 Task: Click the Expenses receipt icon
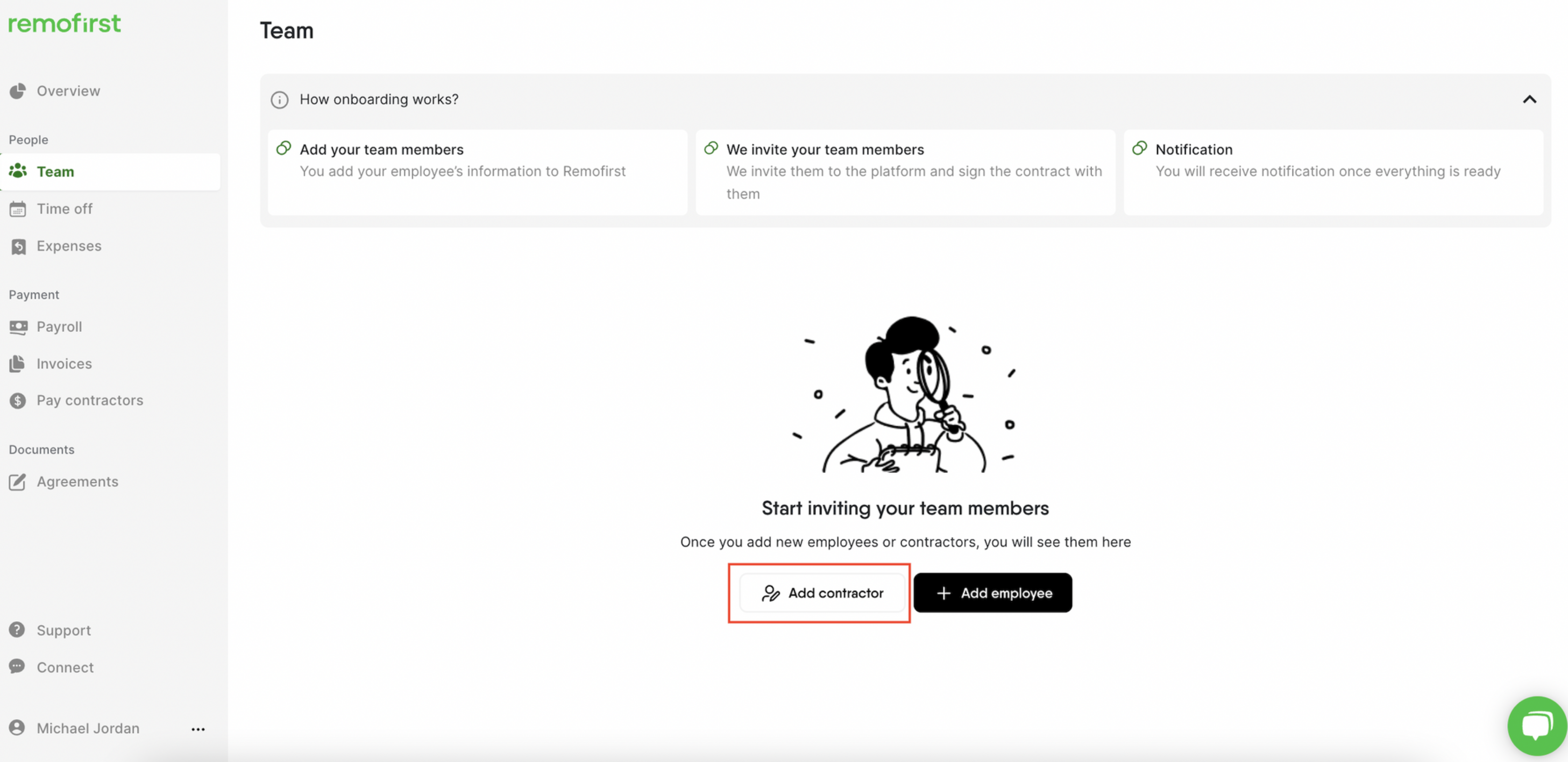pos(18,246)
